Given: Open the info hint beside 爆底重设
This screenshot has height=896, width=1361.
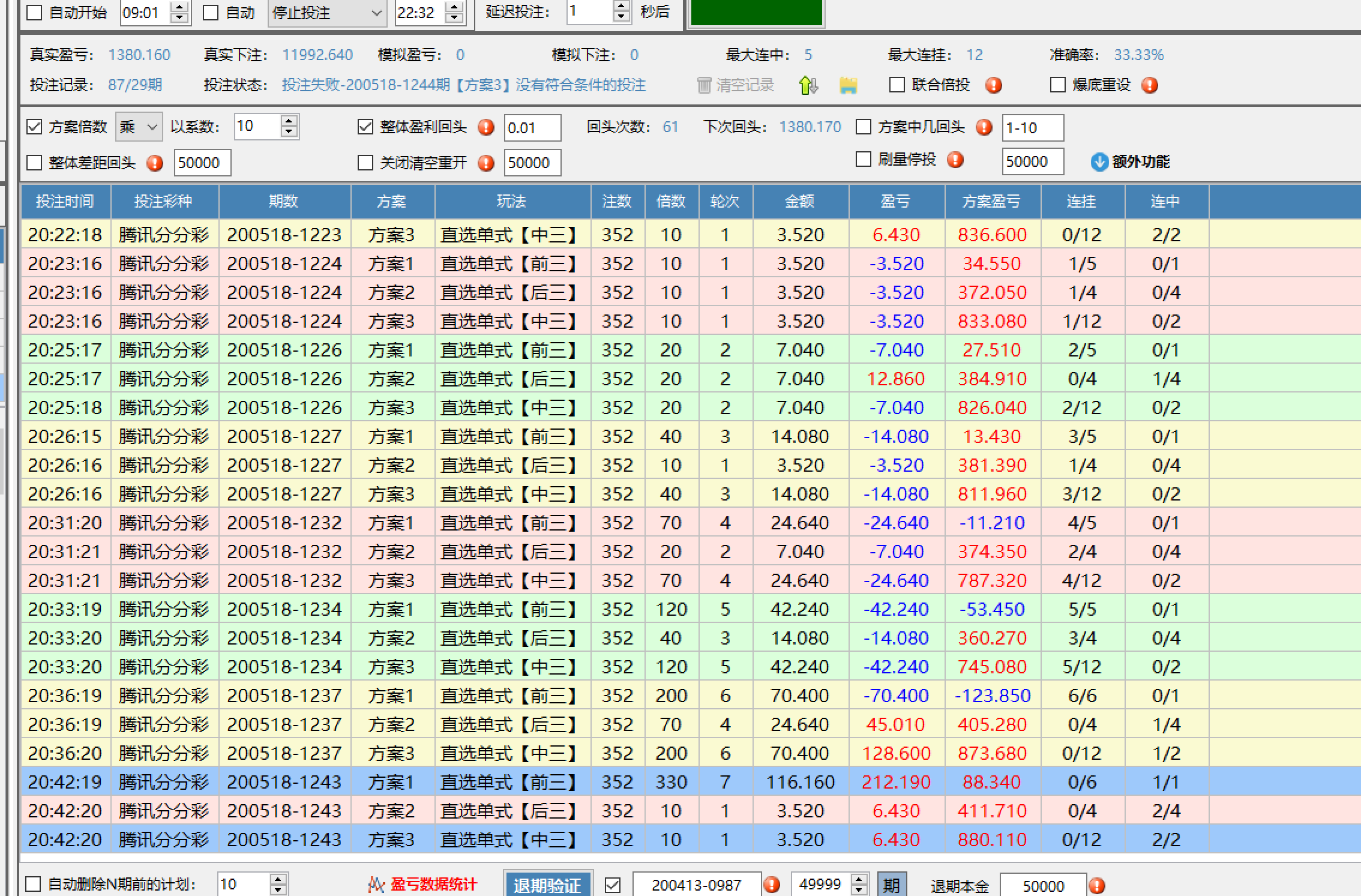Looking at the screenshot, I should coord(1150,85).
